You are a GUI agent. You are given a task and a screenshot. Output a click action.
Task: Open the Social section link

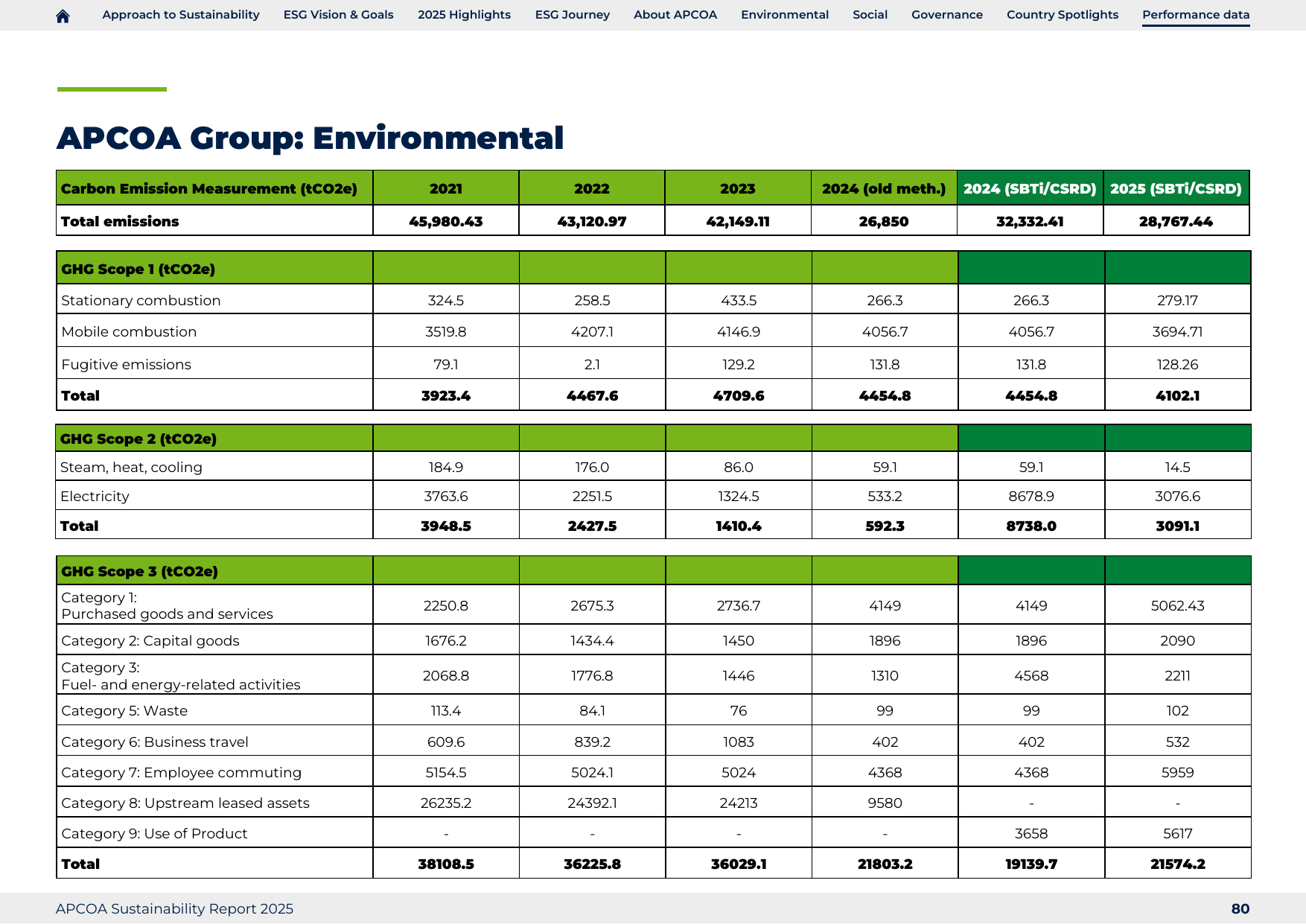[870, 15]
